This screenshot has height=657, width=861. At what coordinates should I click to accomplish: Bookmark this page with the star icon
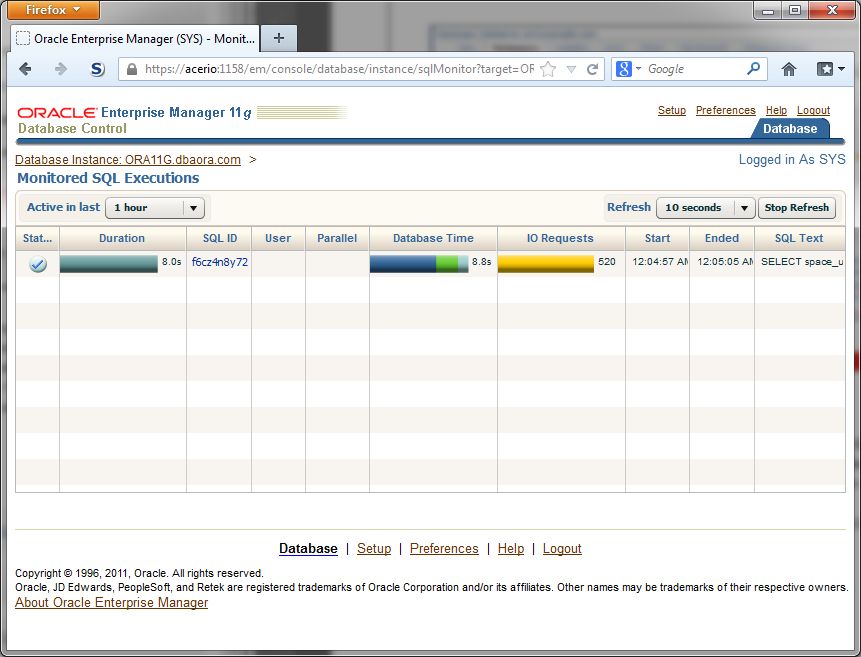(548, 69)
